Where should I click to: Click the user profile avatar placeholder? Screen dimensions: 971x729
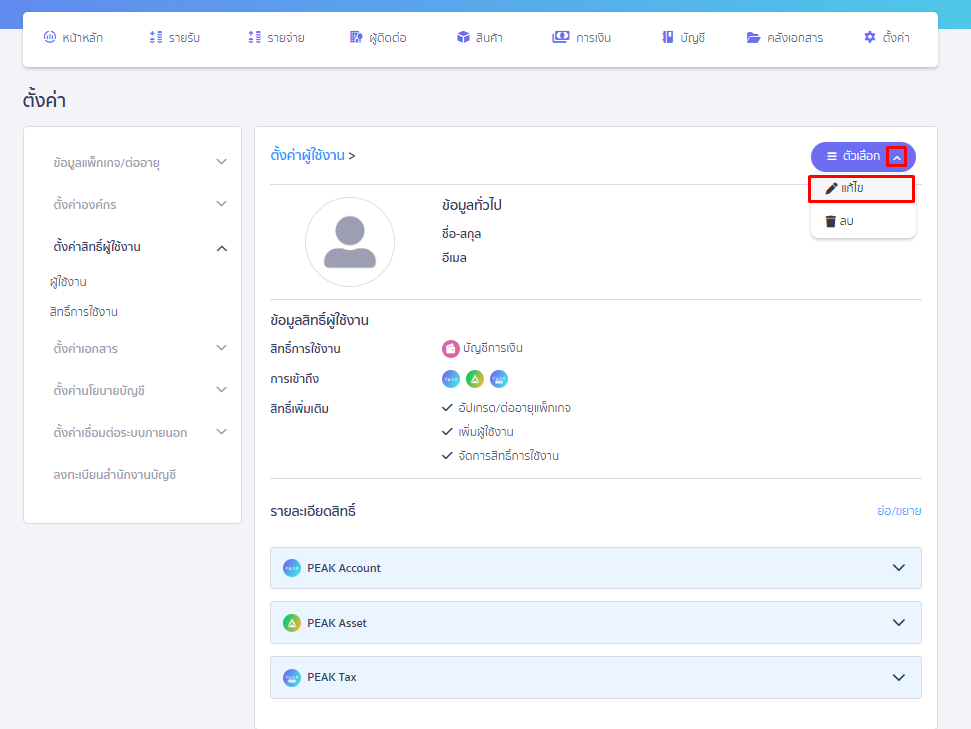click(349, 242)
